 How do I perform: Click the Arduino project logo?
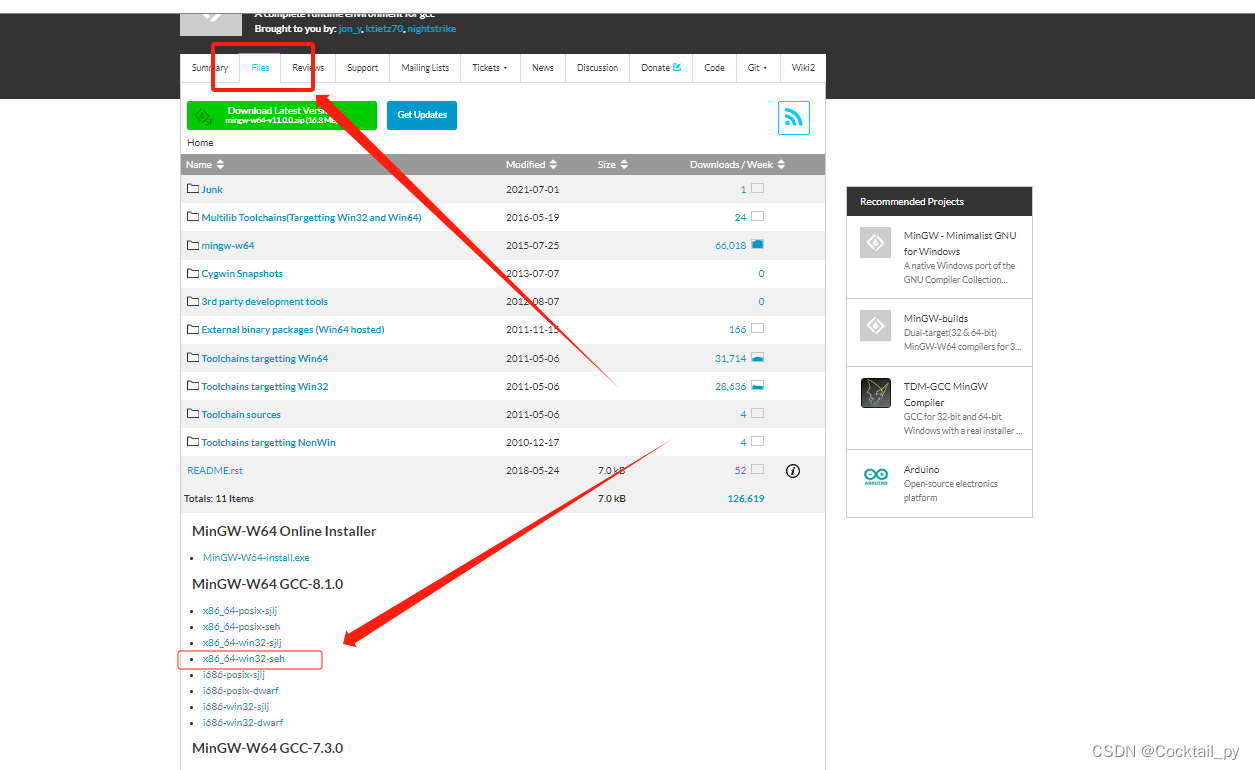click(875, 477)
